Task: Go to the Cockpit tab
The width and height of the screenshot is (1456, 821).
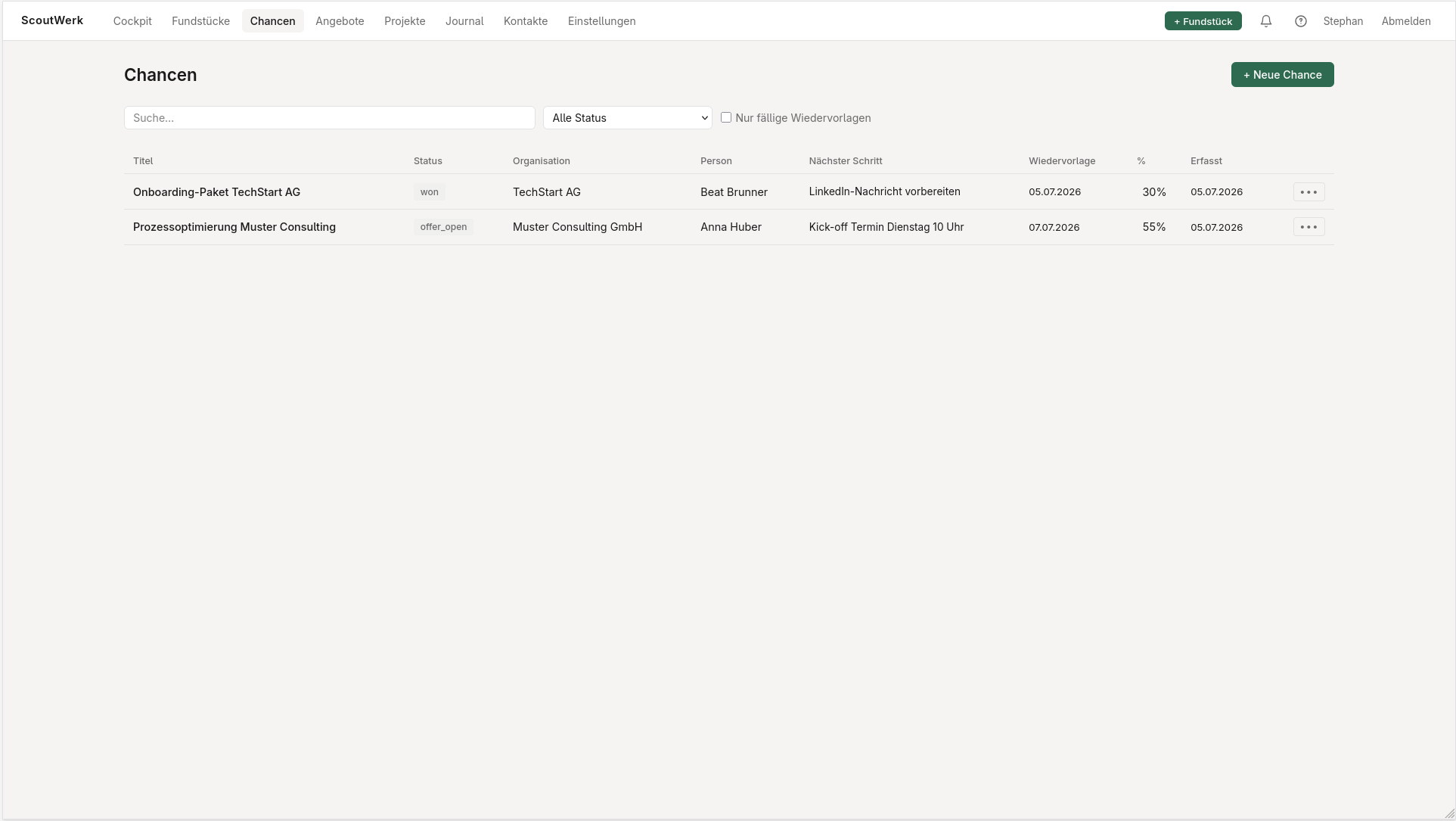Action: 132,21
